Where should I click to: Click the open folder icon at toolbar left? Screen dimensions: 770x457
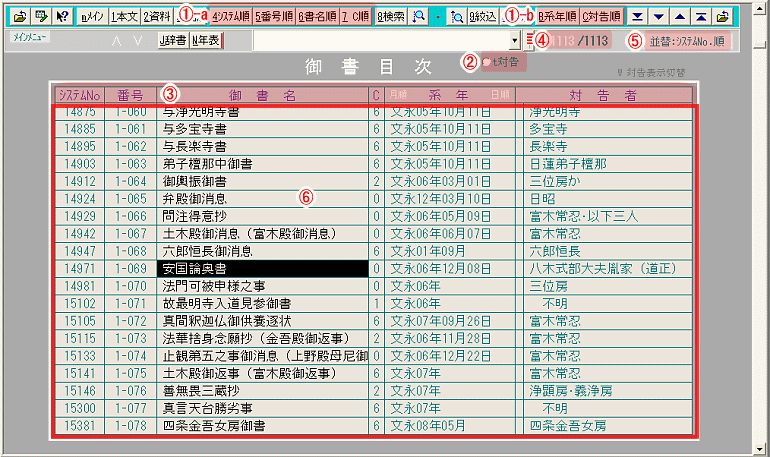[18, 17]
